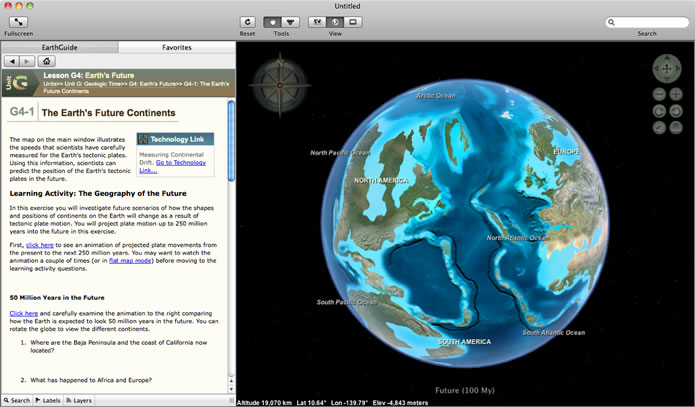
Task: Pan the globe left with the left arrow
Action: tap(657, 69)
